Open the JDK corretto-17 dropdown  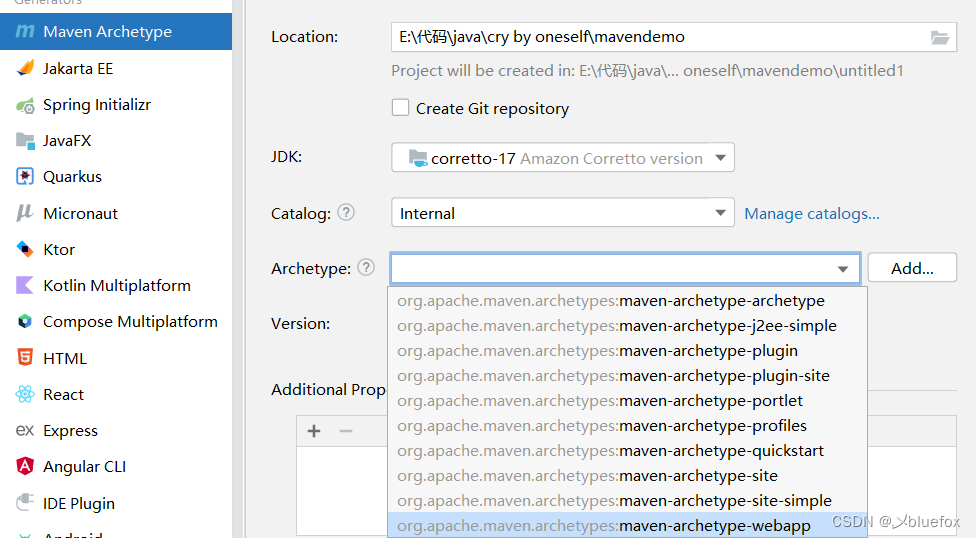point(563,158)
